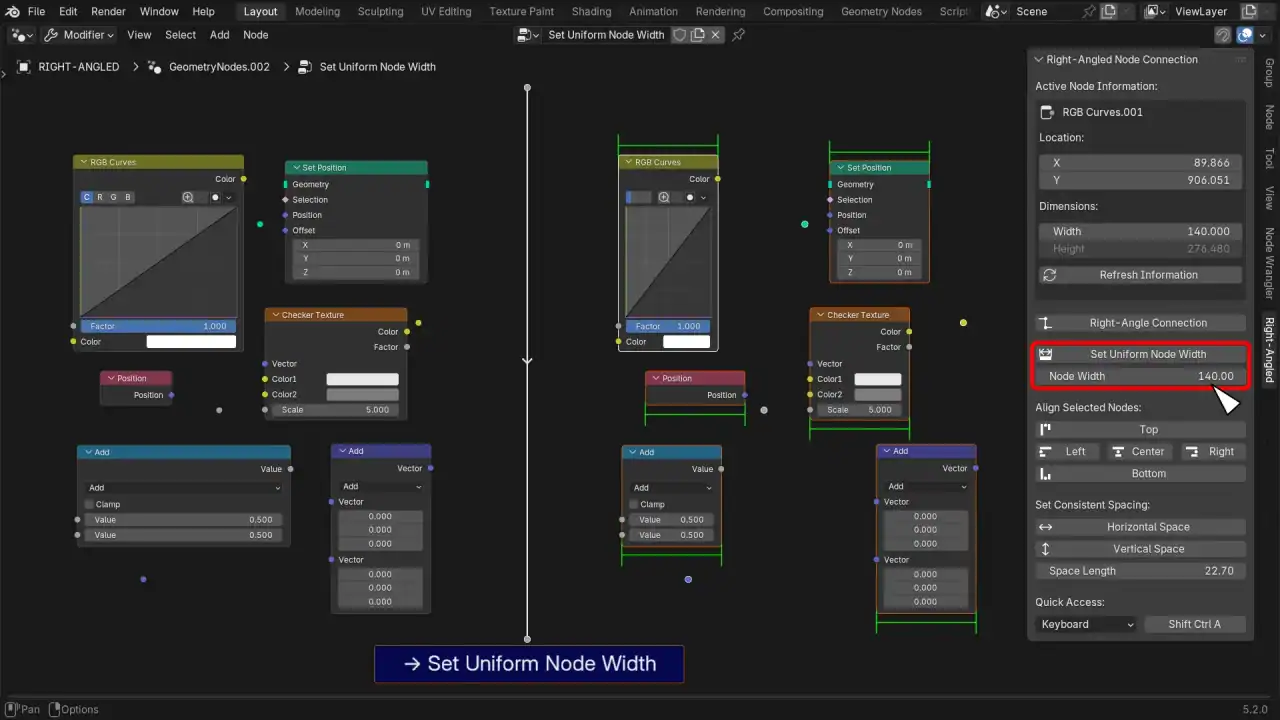Click the Blender logo icon in menu bar
Viewport: 1280px width, 720px height.
pyautogui.click(x=12, y=12)
